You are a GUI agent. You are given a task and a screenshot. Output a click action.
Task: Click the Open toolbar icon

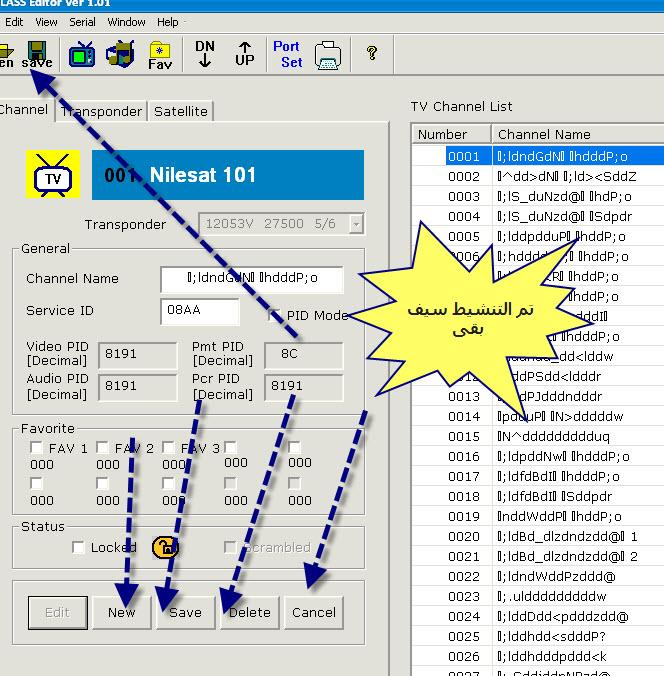pos(6,55)
